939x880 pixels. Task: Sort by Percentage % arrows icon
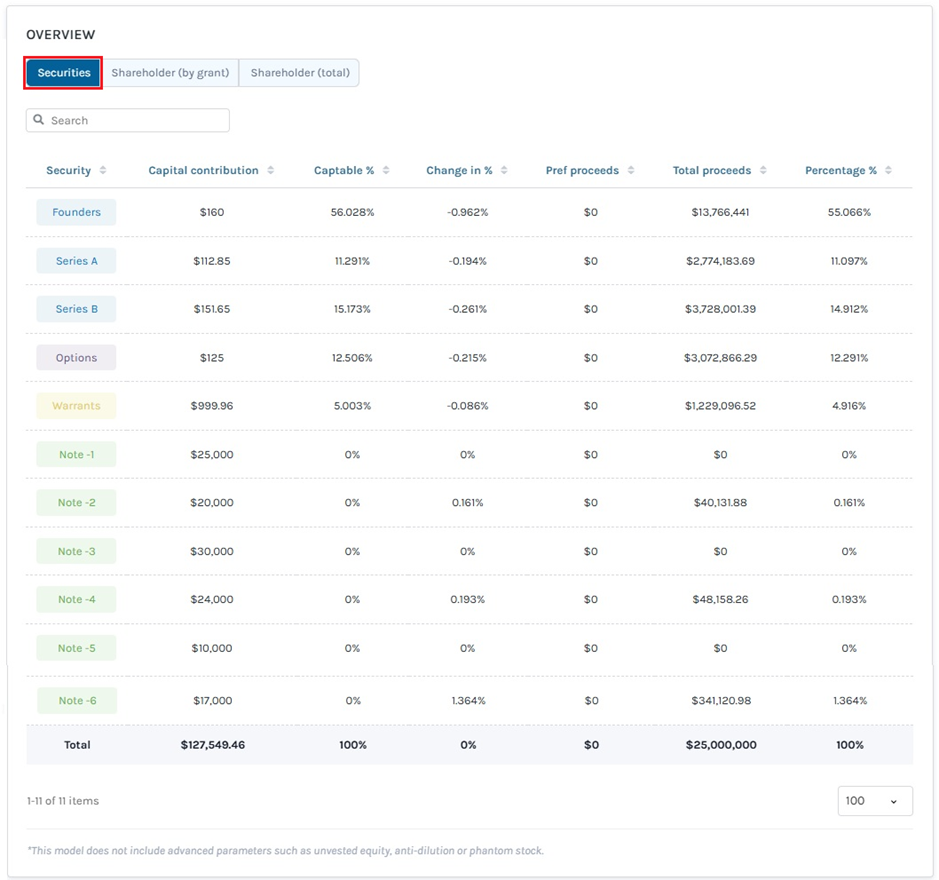point(889,170)
